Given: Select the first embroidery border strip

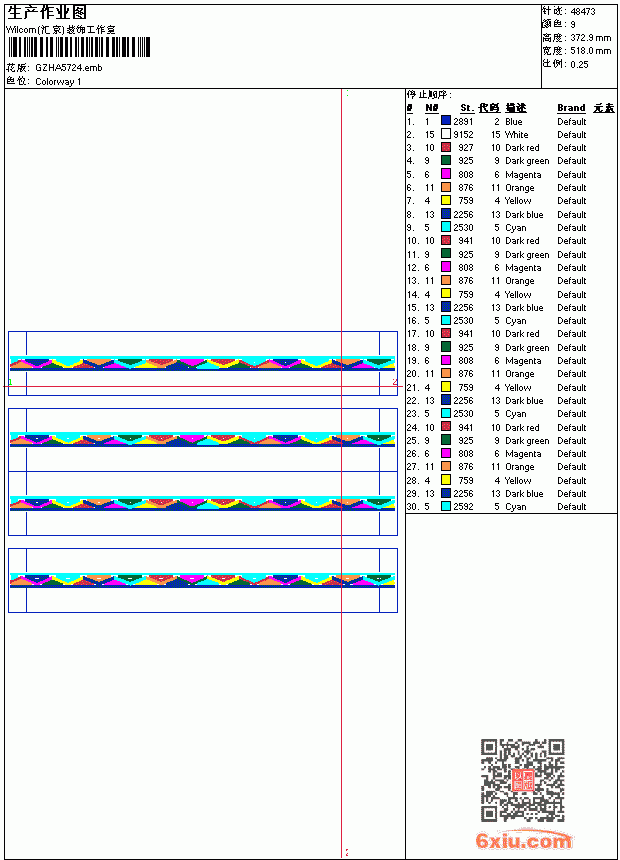Looking at the screenshot, I should point(202,363).
